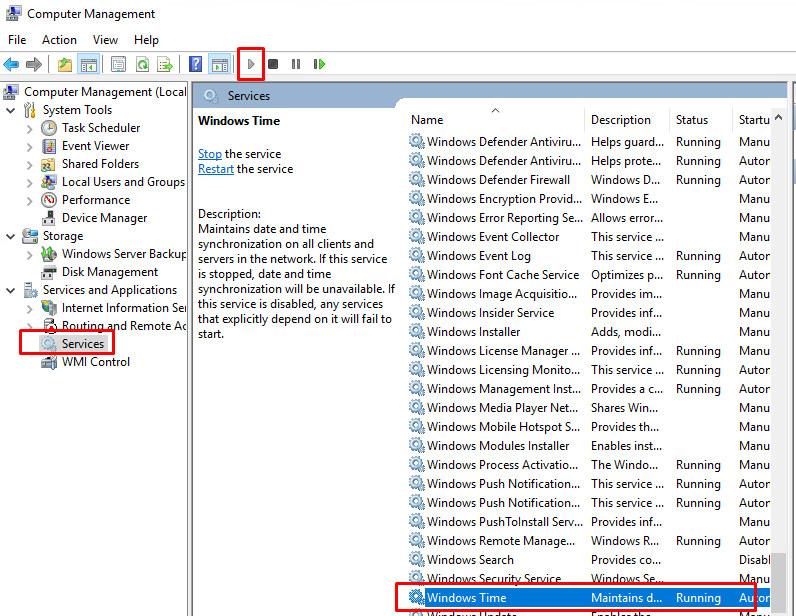Open the Help menu
796x616 pixels.
pos(146,40)
